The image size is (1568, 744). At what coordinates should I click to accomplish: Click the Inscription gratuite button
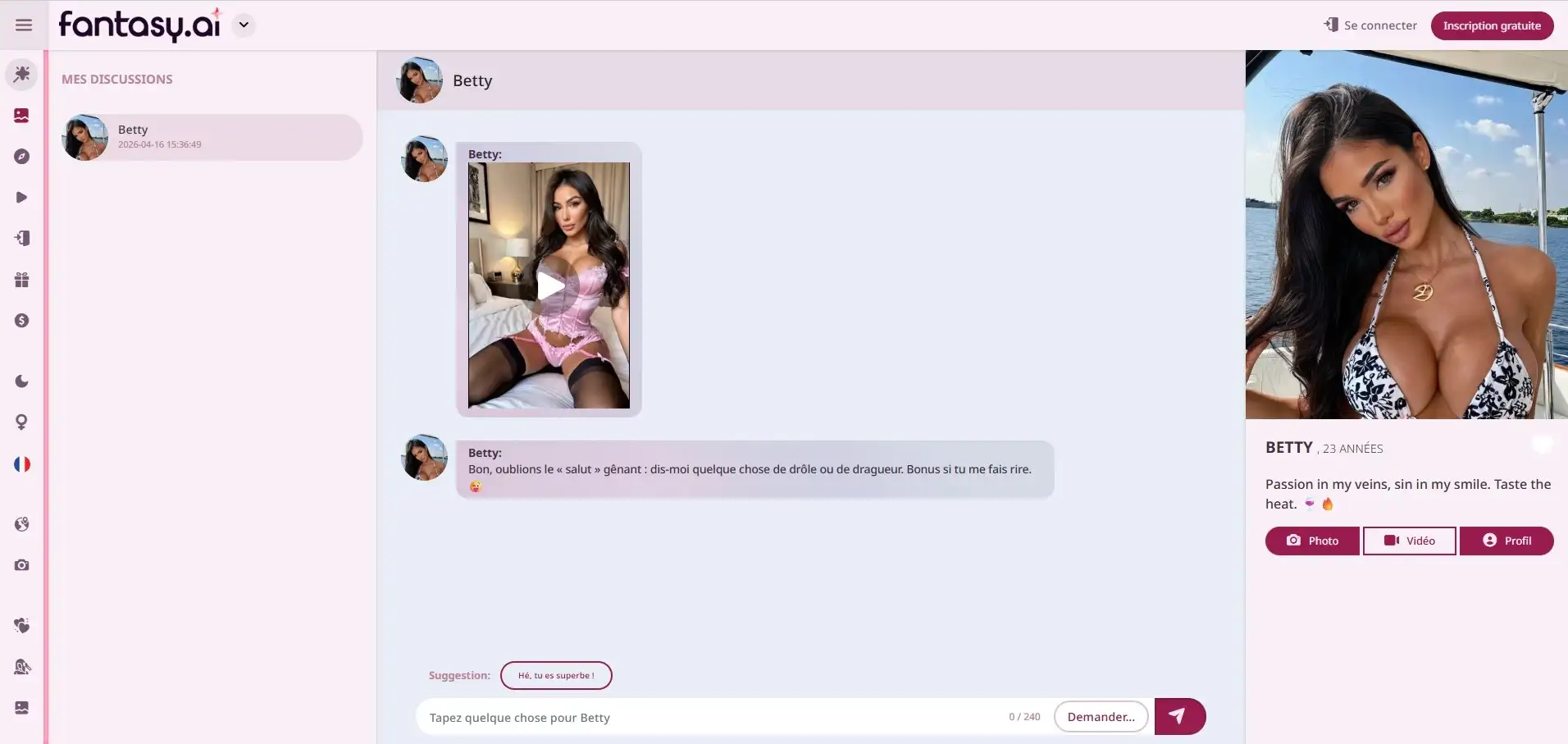pyautogui.click(x=1492, y=25)
